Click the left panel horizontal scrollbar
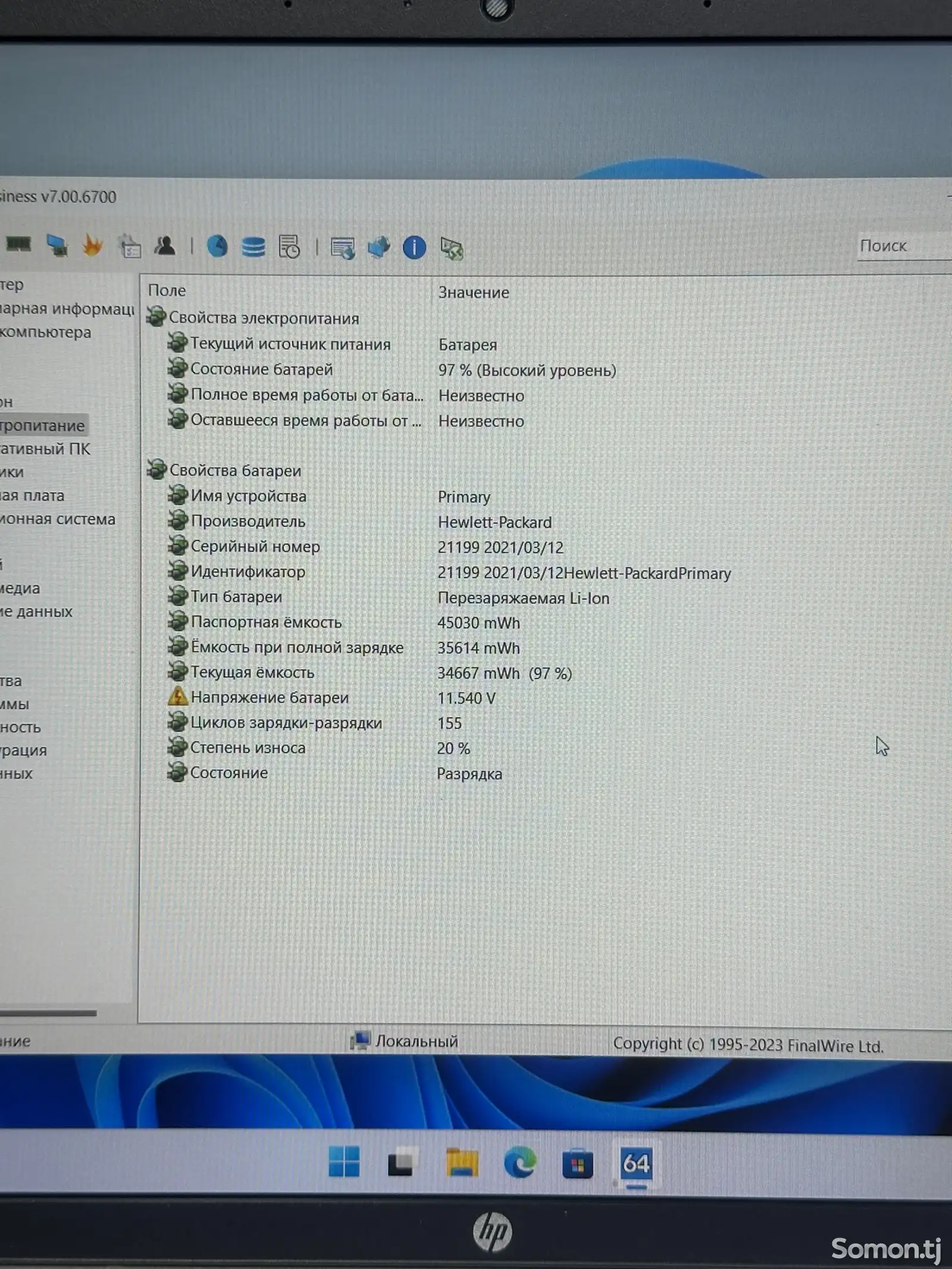The image size is (952, 1269). click(48, 1013)
